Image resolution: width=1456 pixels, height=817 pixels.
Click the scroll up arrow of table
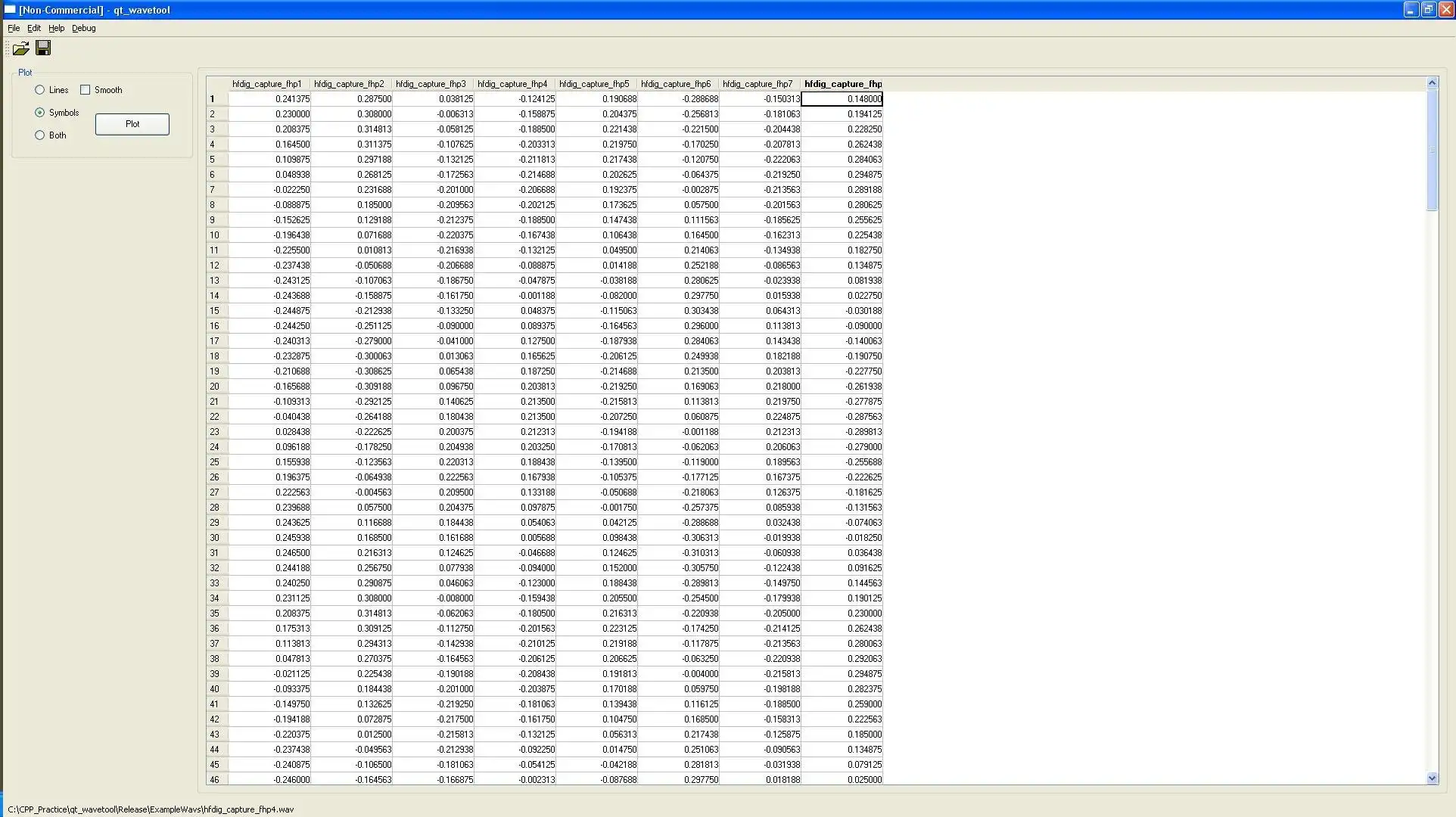pyautogui.click(x=1432, y=83)
